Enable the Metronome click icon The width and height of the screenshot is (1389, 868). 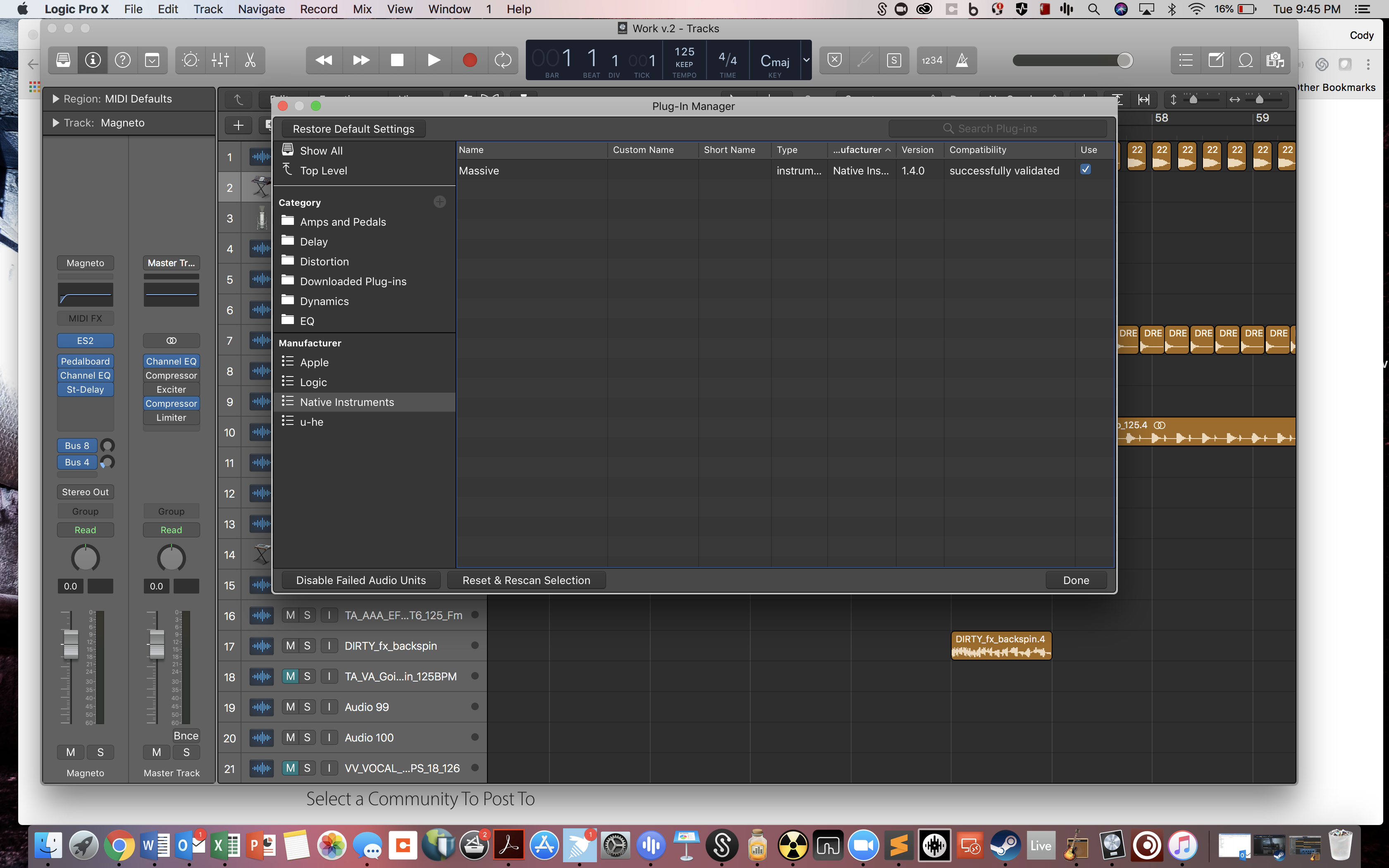[962, 60]
